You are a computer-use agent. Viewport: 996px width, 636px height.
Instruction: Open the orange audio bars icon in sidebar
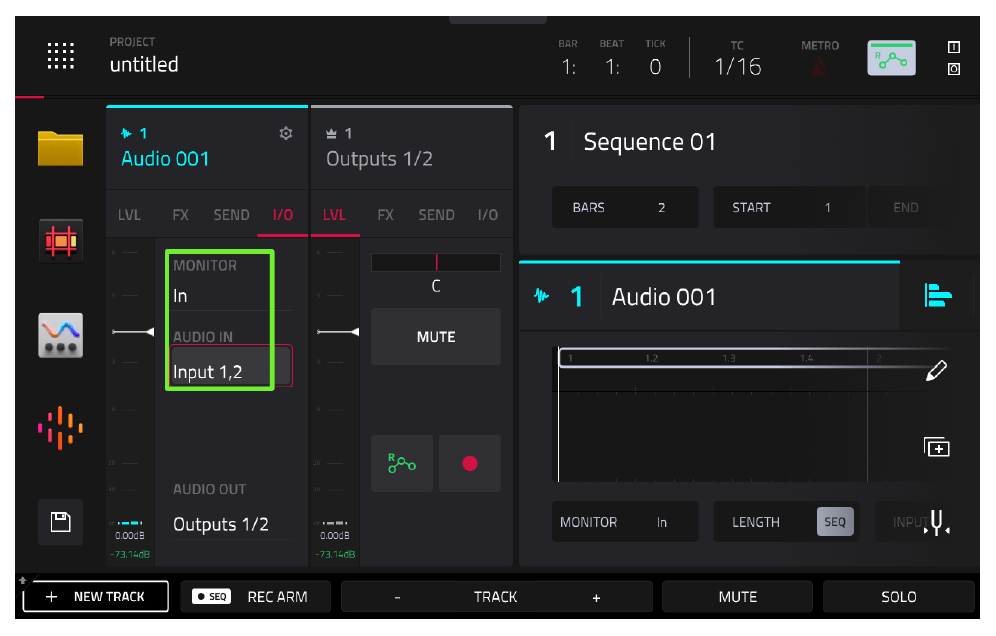[60, 428]
